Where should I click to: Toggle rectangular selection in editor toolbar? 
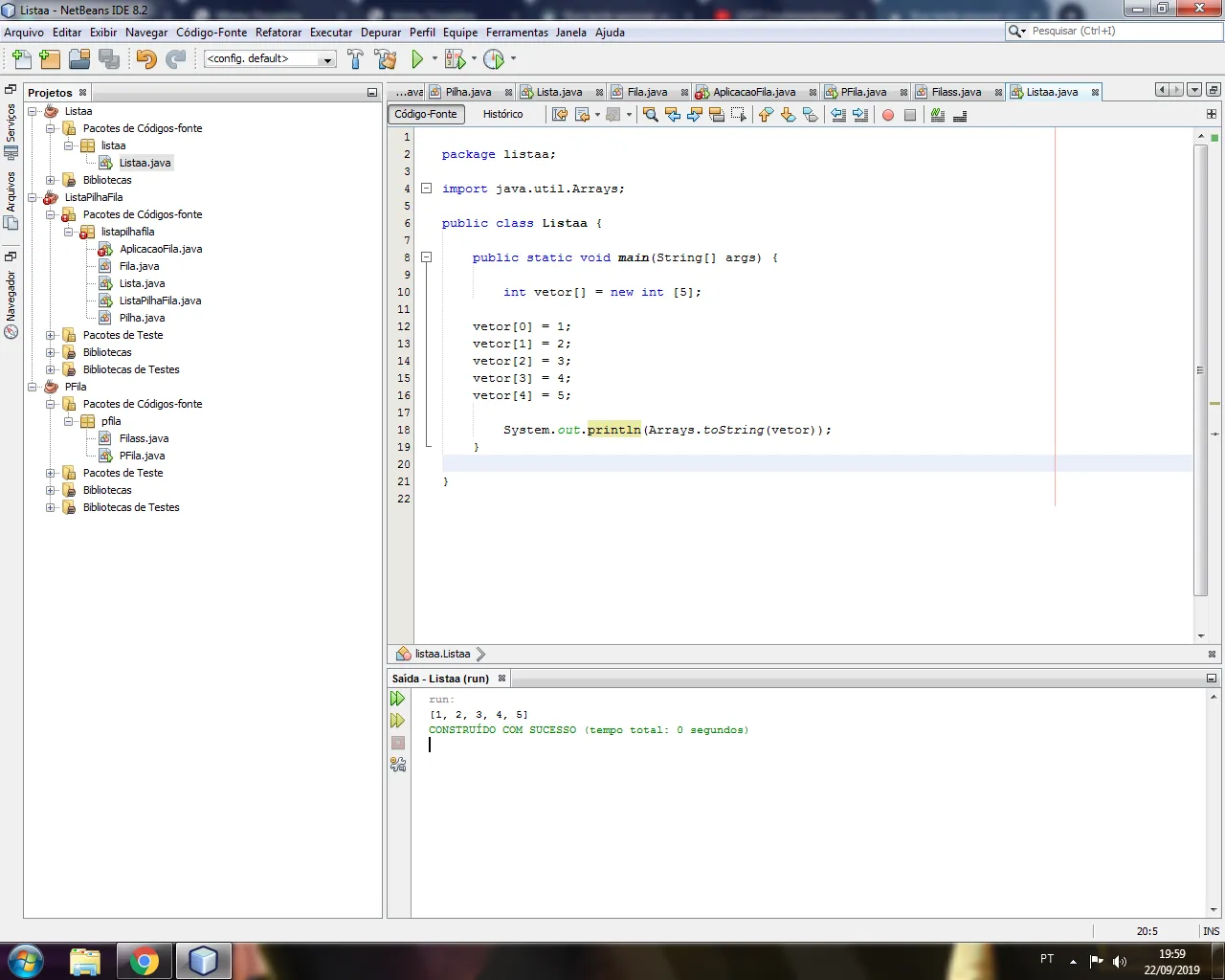click(738, 115)
